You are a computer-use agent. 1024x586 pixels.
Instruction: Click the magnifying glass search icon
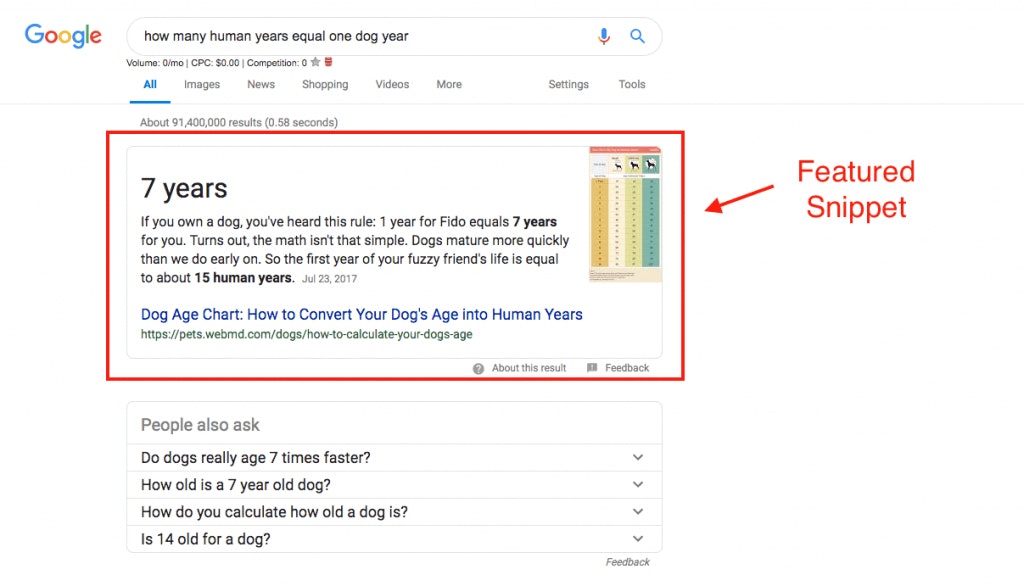click(637, 37)
